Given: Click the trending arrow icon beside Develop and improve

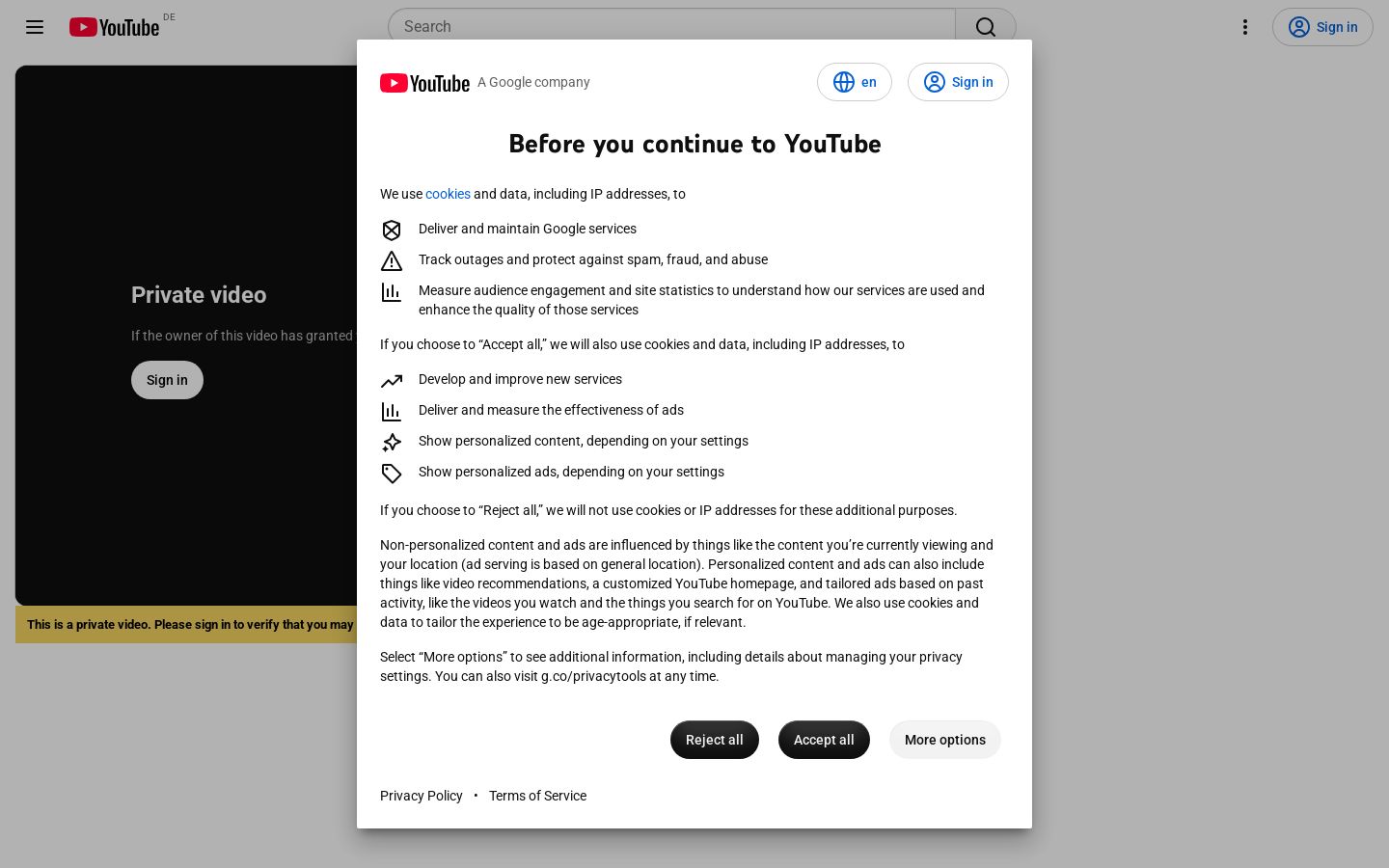Looking at the screenshot, I should click(392, 380).
